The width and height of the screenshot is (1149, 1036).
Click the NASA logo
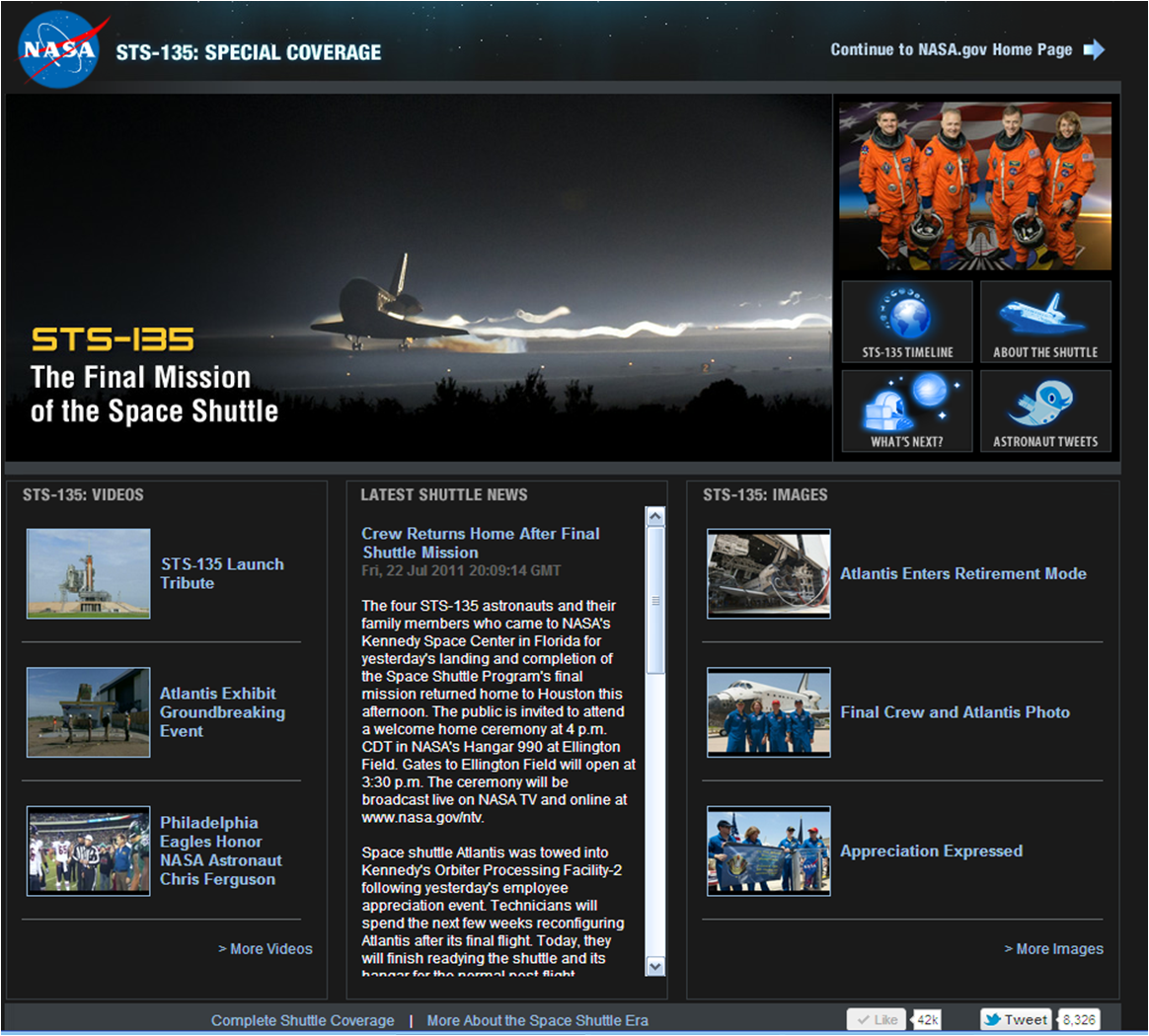pos(60,49)
